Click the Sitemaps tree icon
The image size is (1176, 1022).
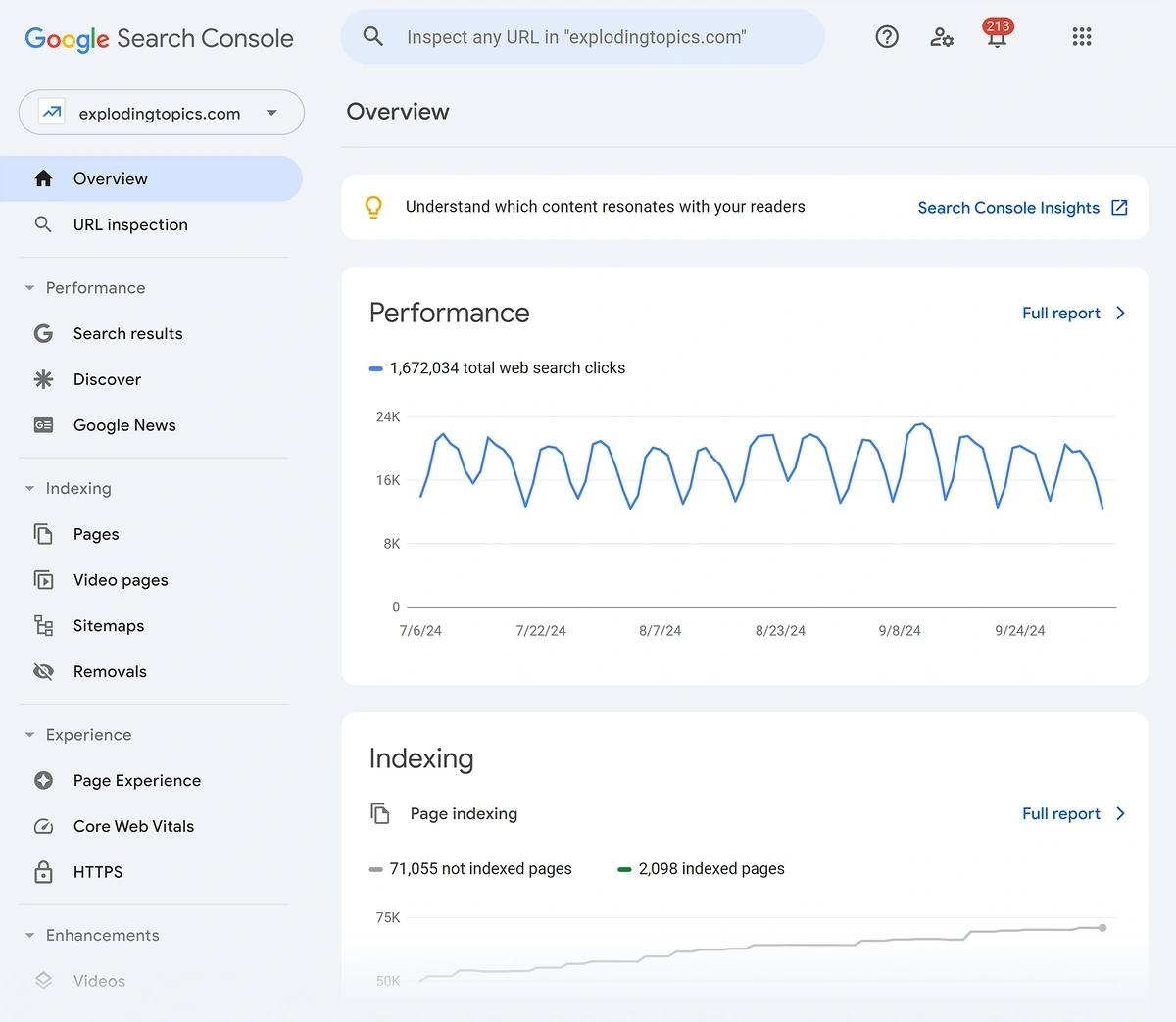(x=43, y=625)
